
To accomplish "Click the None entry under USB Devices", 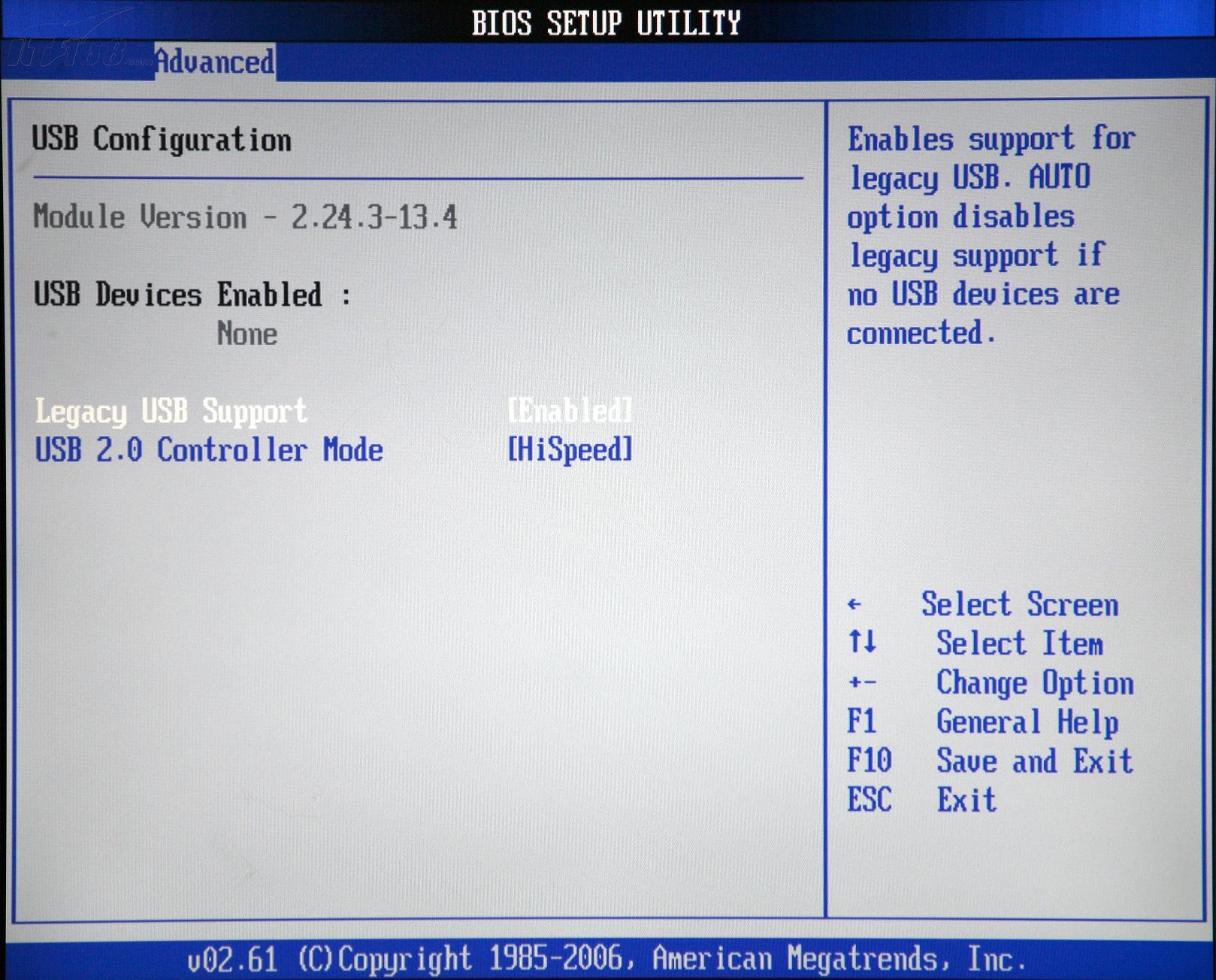I will (x=247, y=334).
